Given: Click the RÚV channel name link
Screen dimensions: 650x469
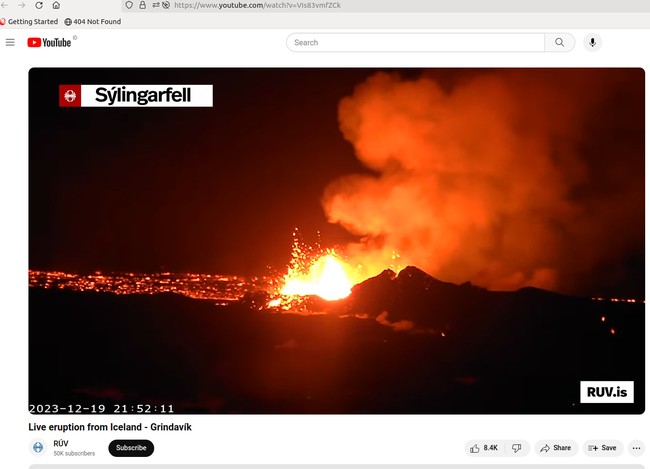Looking at the screenshot, I should click(61, 443).
